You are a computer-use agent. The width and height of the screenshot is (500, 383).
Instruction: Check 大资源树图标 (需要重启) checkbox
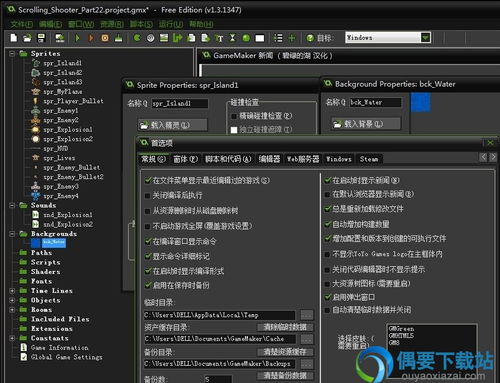click(x=328, y=284)
